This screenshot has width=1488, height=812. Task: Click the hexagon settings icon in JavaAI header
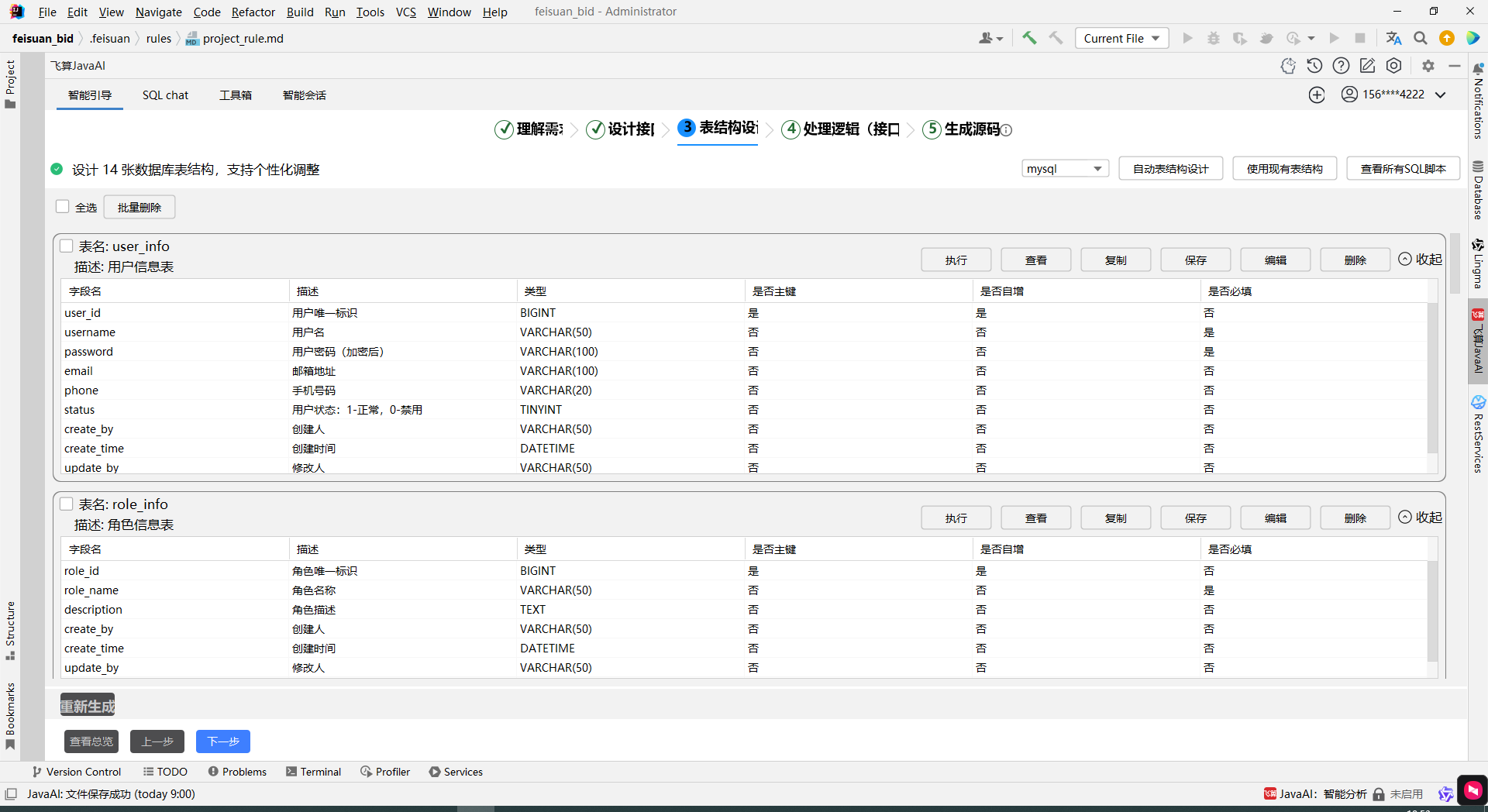coord(1393,66)
